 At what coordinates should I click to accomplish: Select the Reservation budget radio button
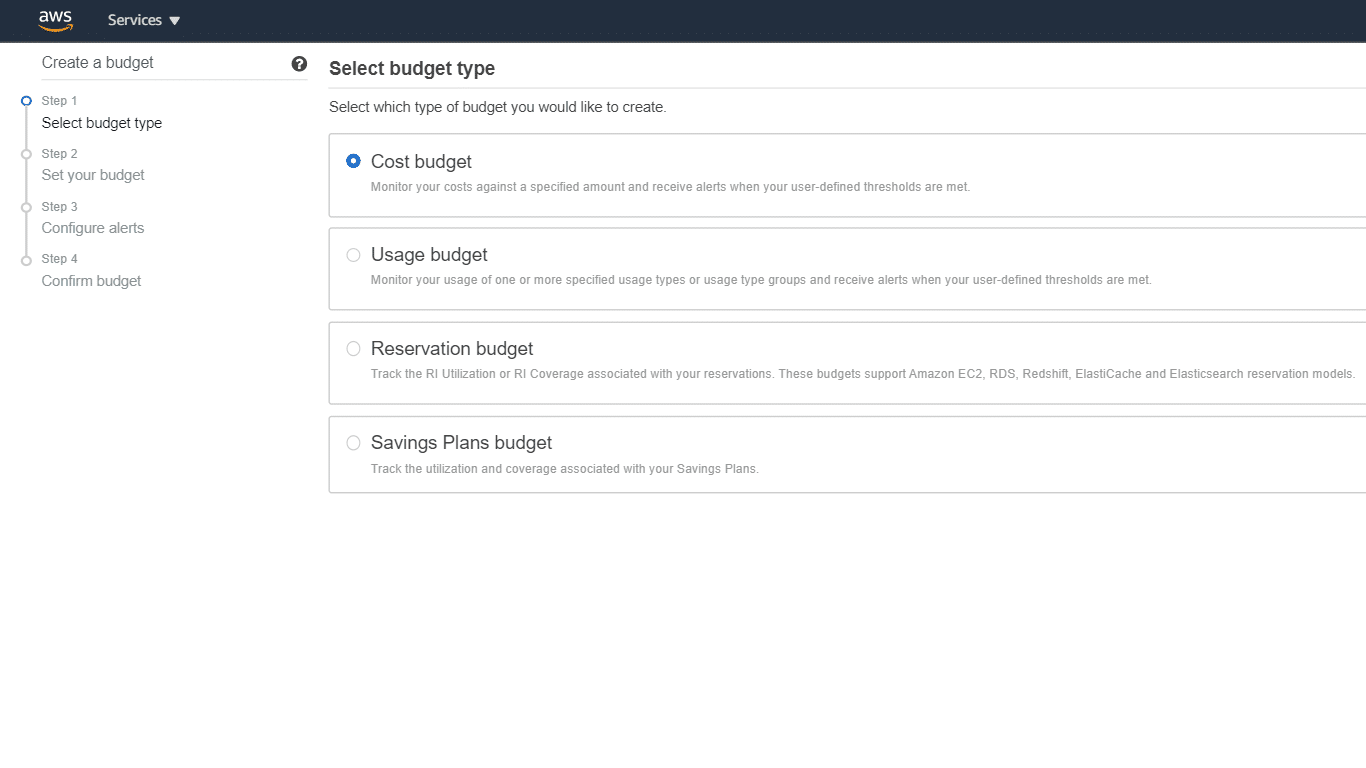coord(353,348)
